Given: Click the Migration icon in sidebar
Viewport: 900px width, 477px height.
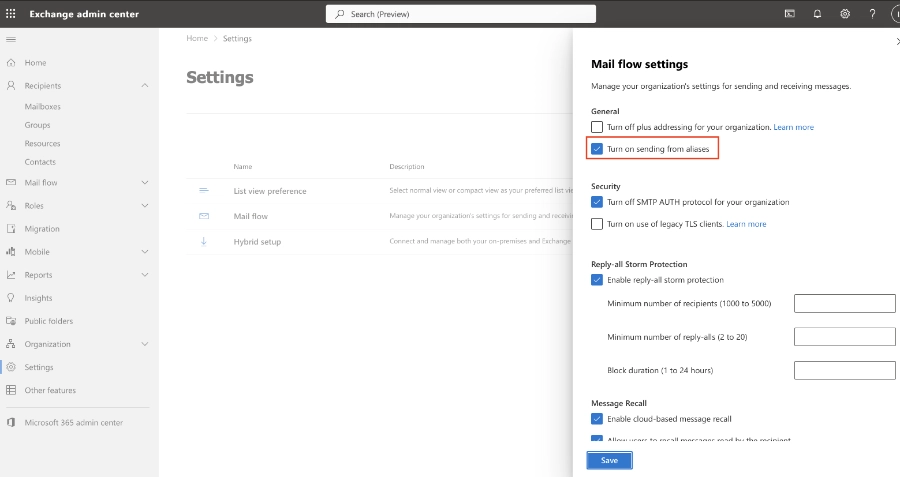Looking at the screenshot, I should pos(11,228).
